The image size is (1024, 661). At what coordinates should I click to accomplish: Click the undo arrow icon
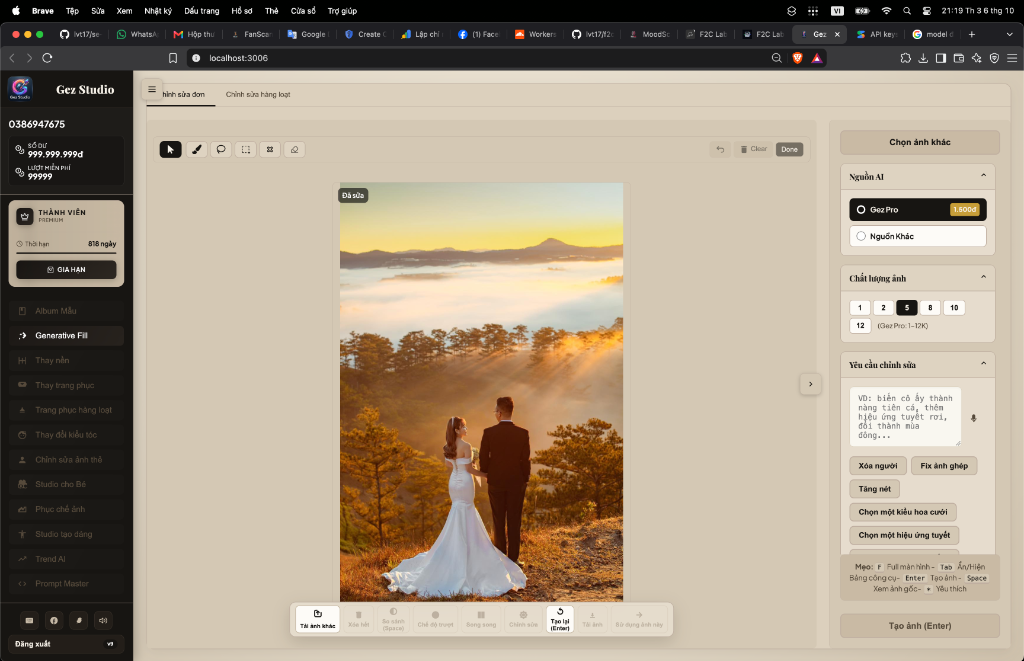coord(720,150)
